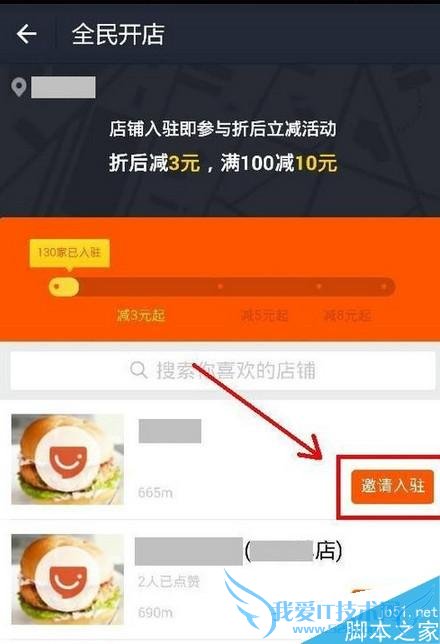The height and width of the screenshot is (644, 440).
Task: Select the 减5元起 milestone label
Action: [x=264, y=315]
